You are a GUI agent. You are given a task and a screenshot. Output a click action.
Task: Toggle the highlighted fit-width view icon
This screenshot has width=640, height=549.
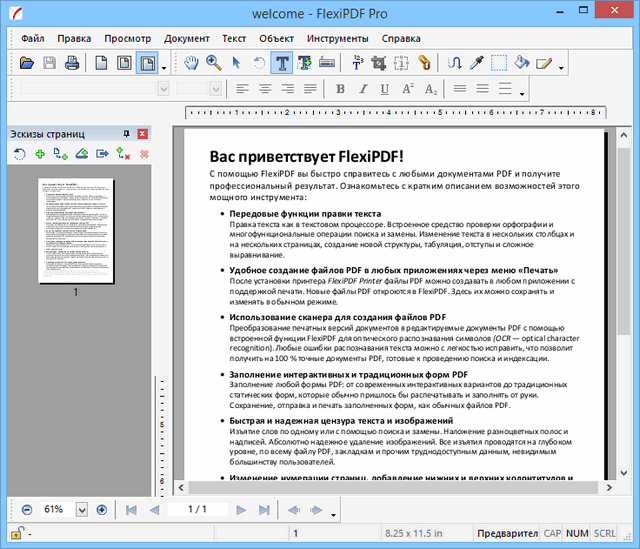point(147,63)
